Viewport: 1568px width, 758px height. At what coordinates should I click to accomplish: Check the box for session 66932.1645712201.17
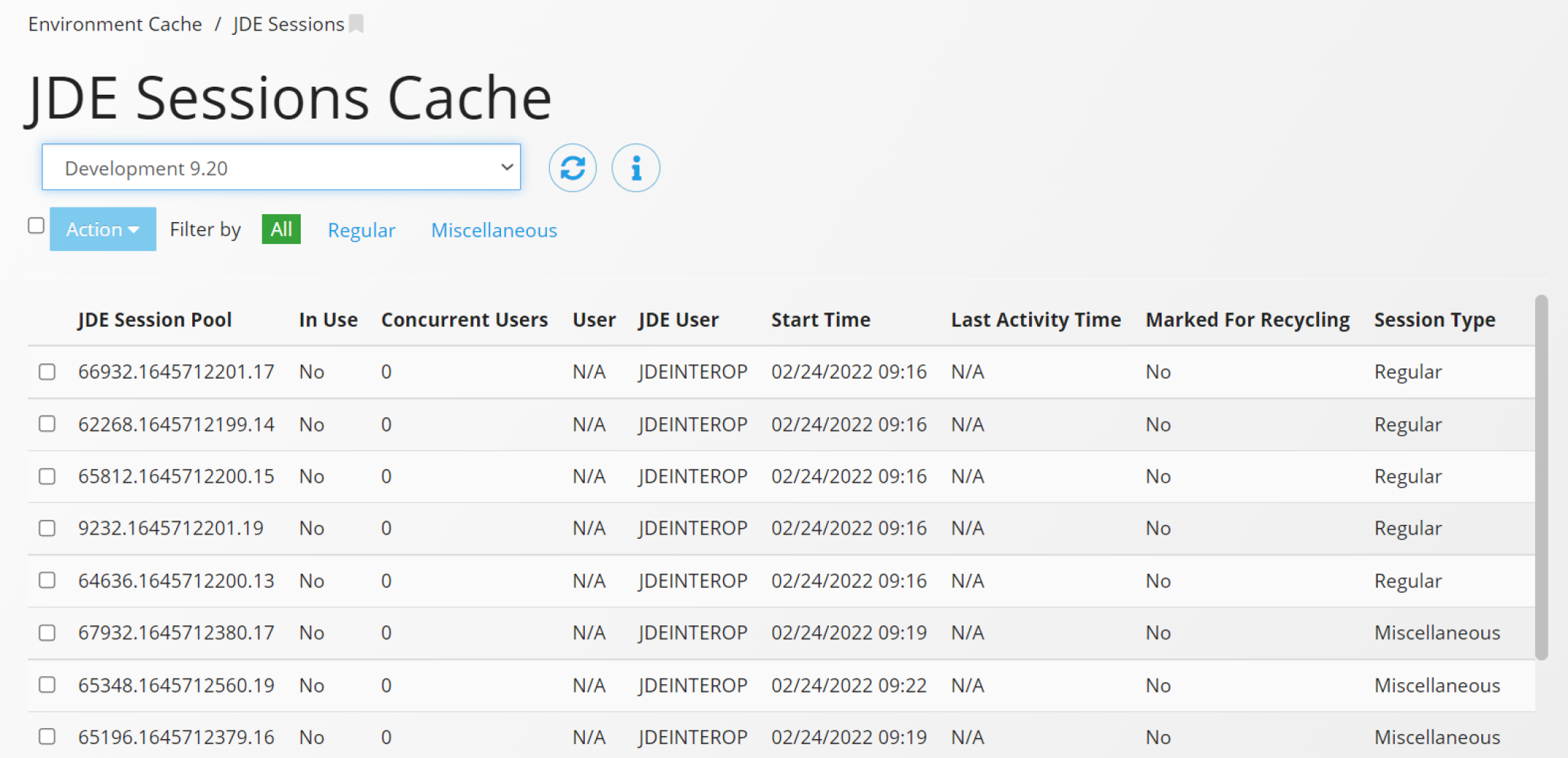click(x=47, y=372)
